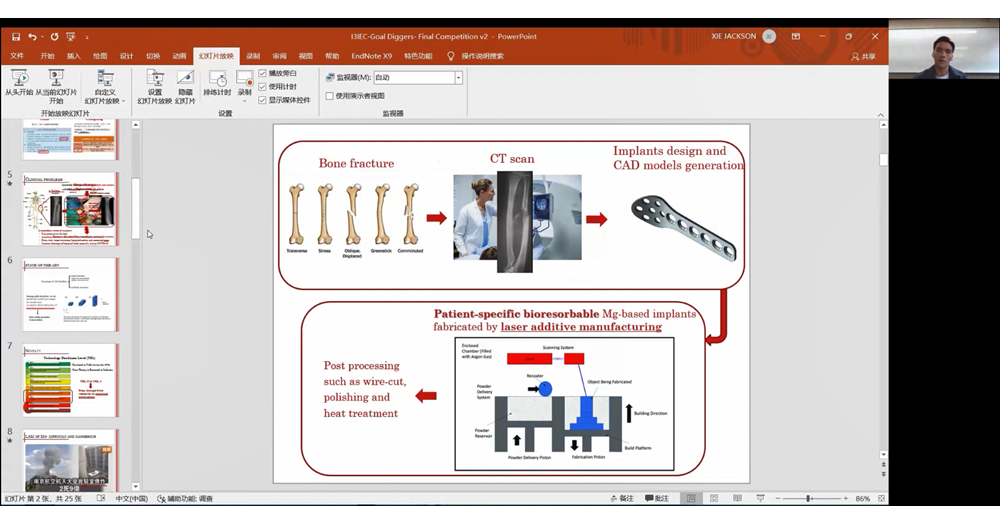Click the Undo arrow in title bar
The width and height of the screenshot is (1000, 525).
tap(31, 37)
